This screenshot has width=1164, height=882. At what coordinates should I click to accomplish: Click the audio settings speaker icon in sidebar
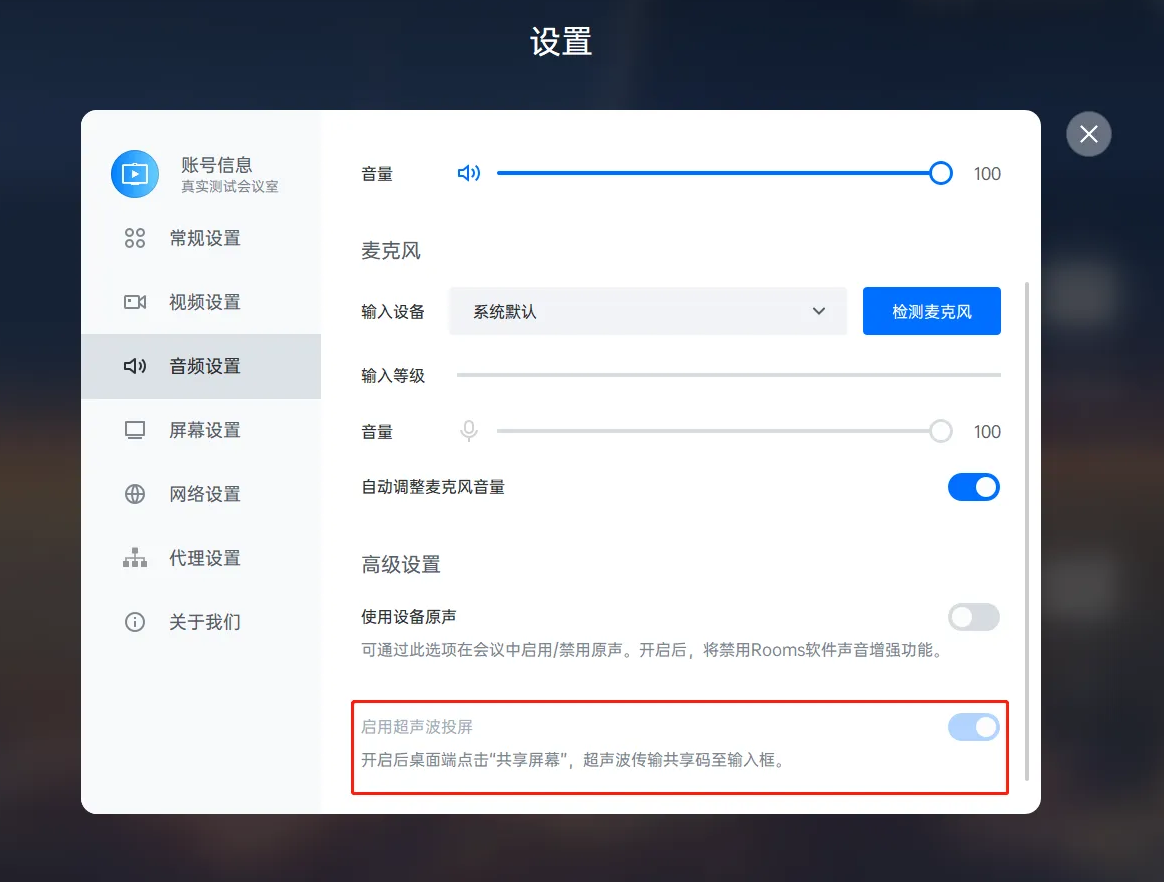coord(135,366)
